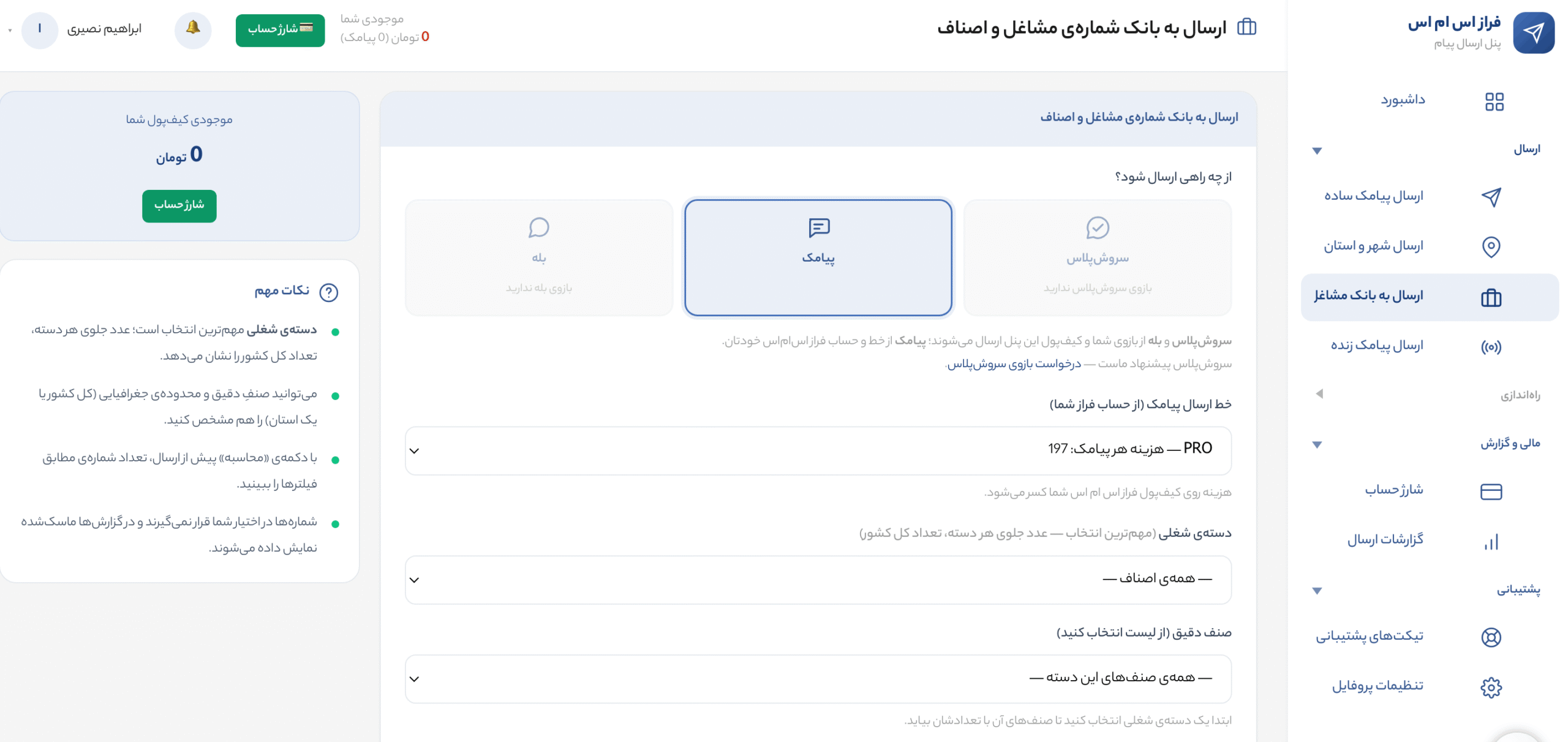Open تنظیمات پروفایل menu item

pyautogui.click(x=1377, y=685)
